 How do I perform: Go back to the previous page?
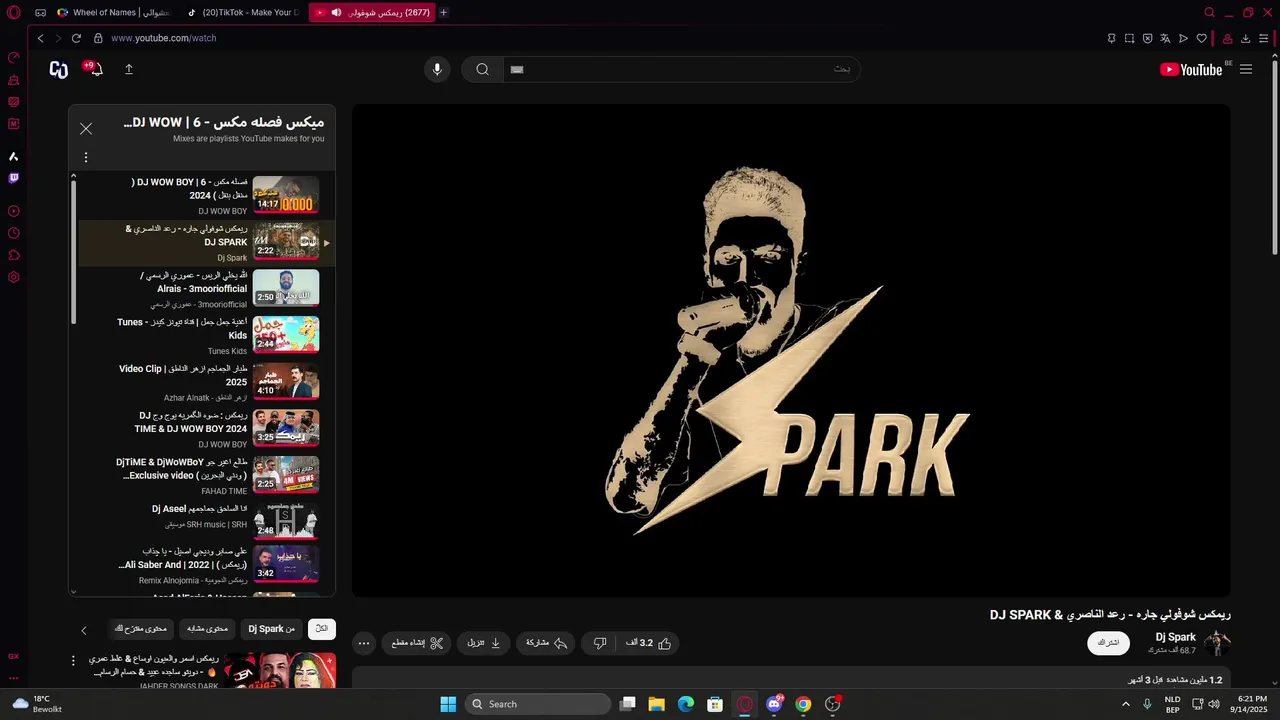pyautogui.click(x=40, y=38)
